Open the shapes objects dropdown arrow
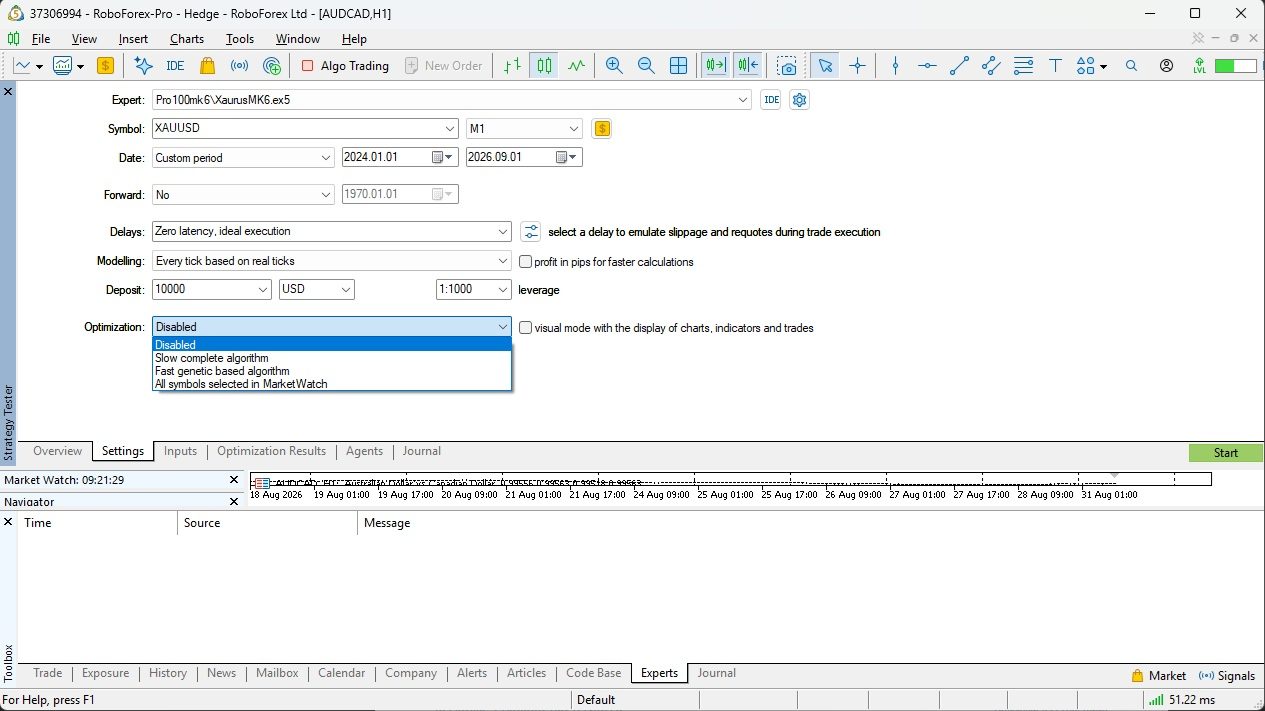Viewport: 1265px width, 711px height. coord(1103,66)
